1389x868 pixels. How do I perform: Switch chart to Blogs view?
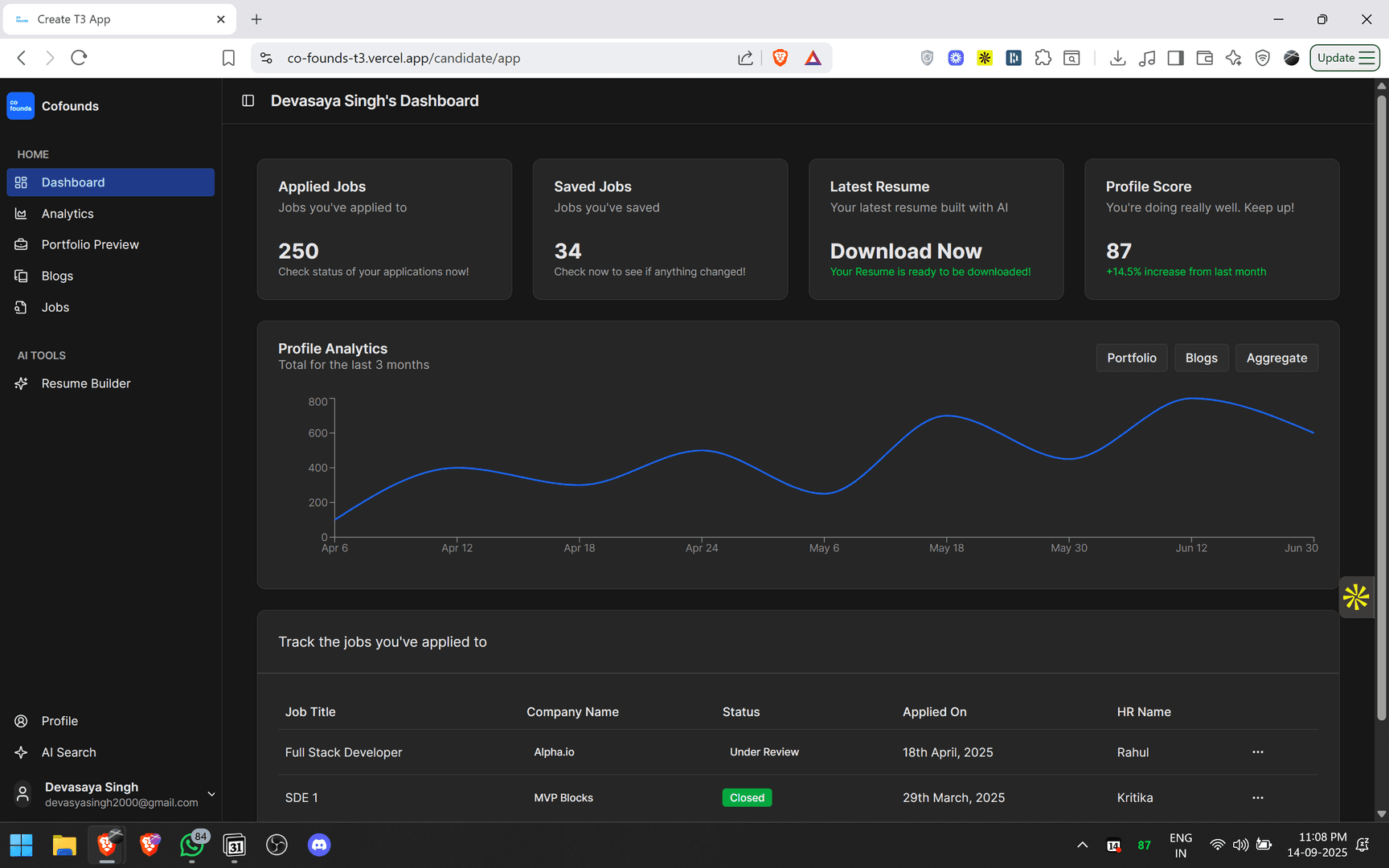(1201, 358)
